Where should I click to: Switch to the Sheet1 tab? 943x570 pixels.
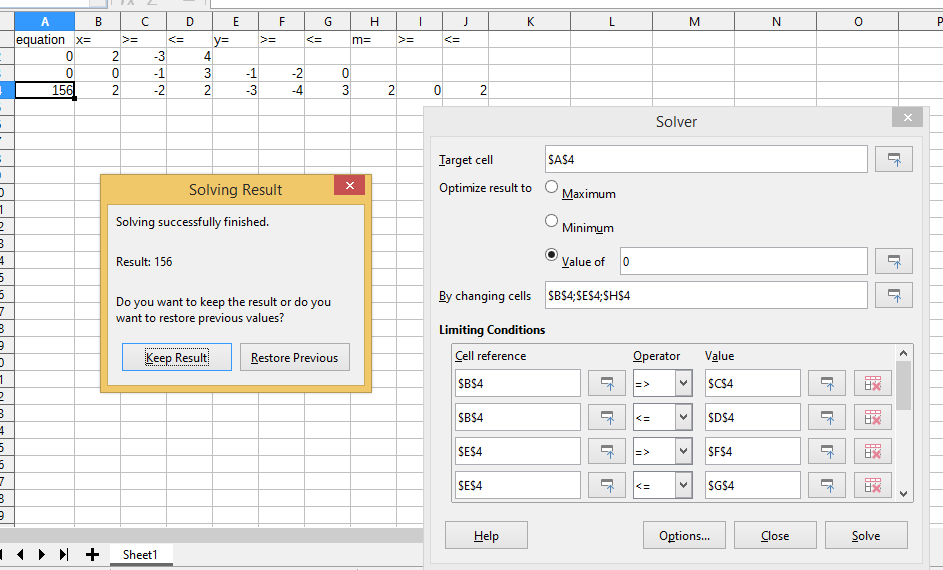point(139,554)
